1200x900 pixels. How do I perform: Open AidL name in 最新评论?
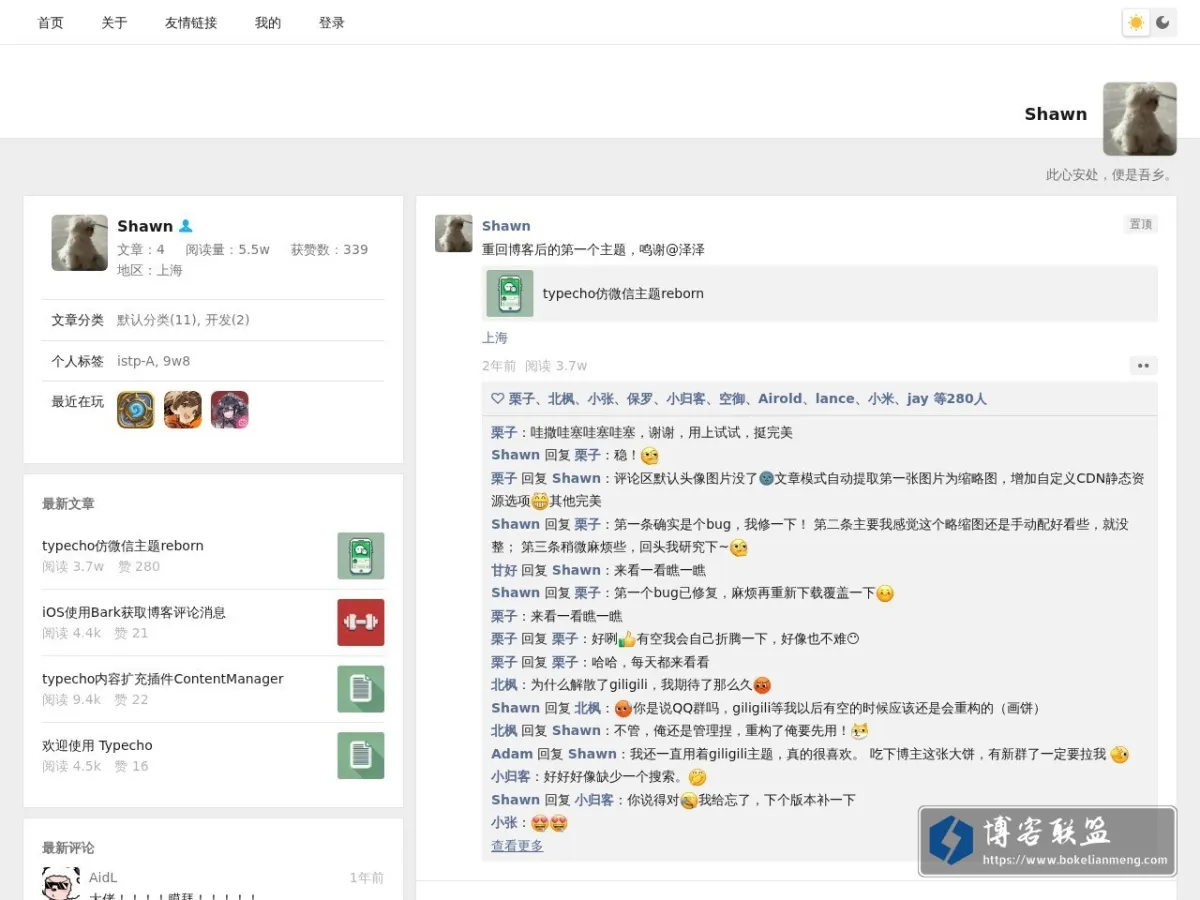[x=103, y=878]
